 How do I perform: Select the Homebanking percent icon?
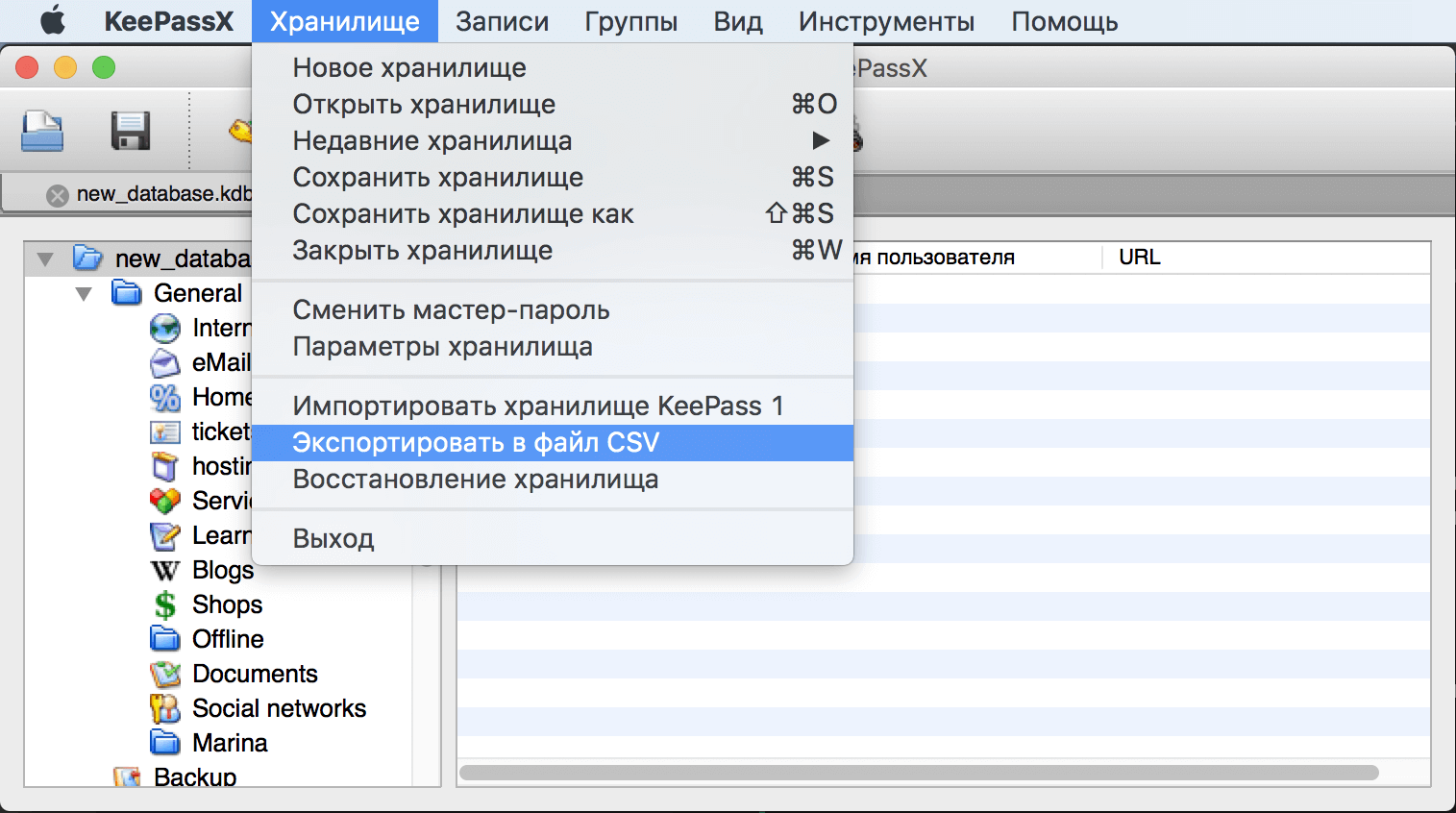pos(164,397)
